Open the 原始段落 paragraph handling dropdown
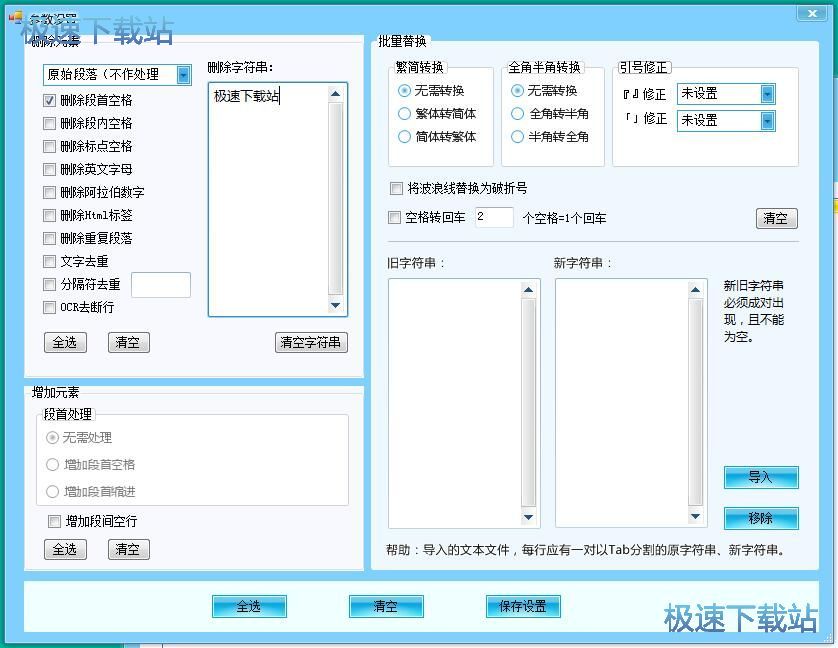The image size is (838, 648). tap(183, 75)
